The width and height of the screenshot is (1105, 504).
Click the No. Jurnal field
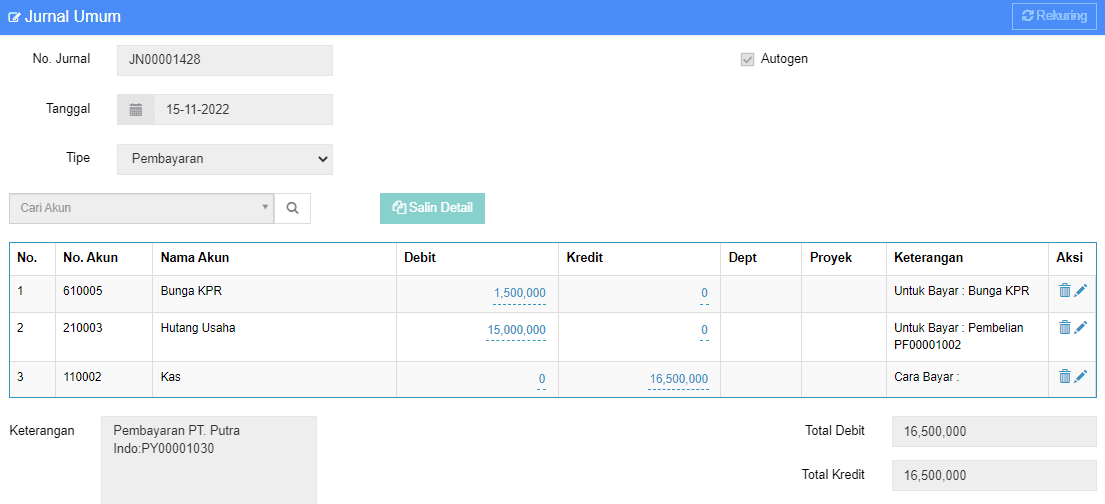pyautogui.click(x=225, y=61)
